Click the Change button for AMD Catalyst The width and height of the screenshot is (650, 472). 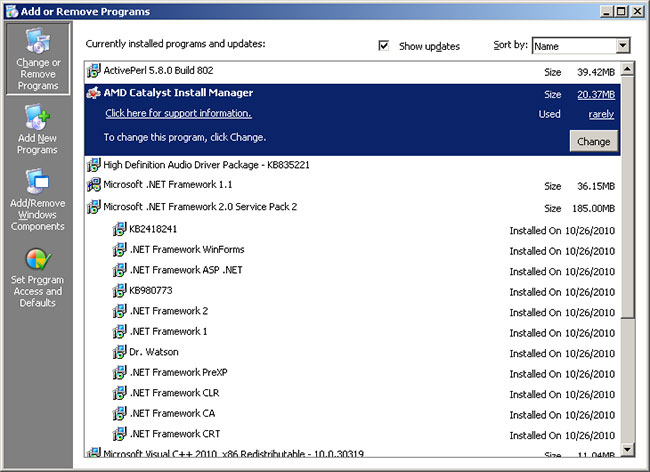click(594, 141)
